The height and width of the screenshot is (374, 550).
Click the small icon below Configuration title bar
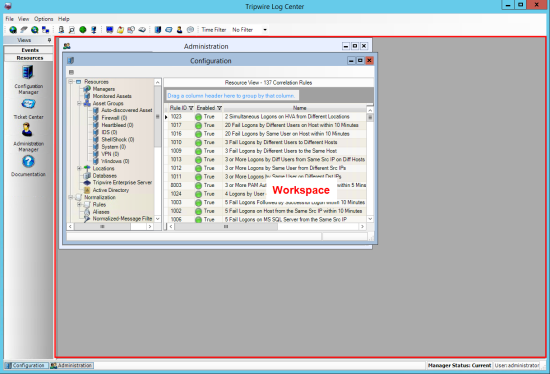pos(71,72)
